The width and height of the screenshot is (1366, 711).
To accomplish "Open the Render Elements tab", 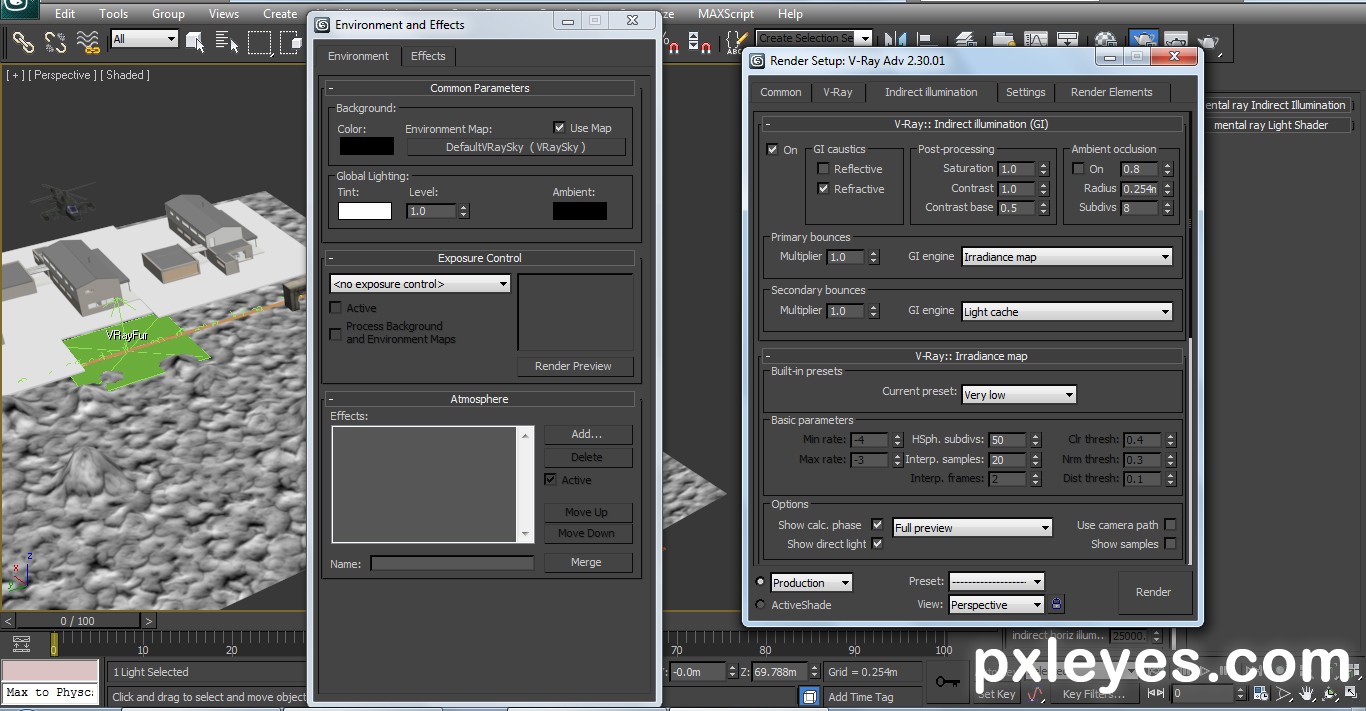I will coord(1111,92).
